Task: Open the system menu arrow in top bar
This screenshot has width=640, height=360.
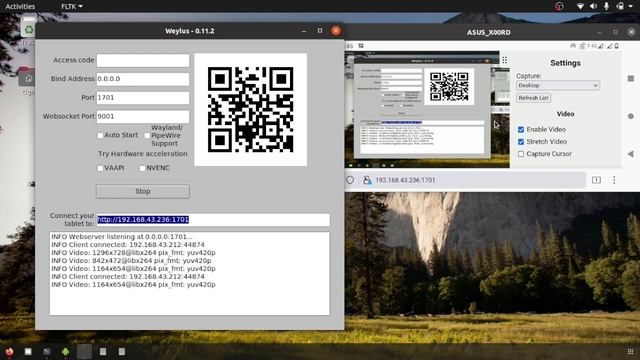Action: (x=631, y=7)
